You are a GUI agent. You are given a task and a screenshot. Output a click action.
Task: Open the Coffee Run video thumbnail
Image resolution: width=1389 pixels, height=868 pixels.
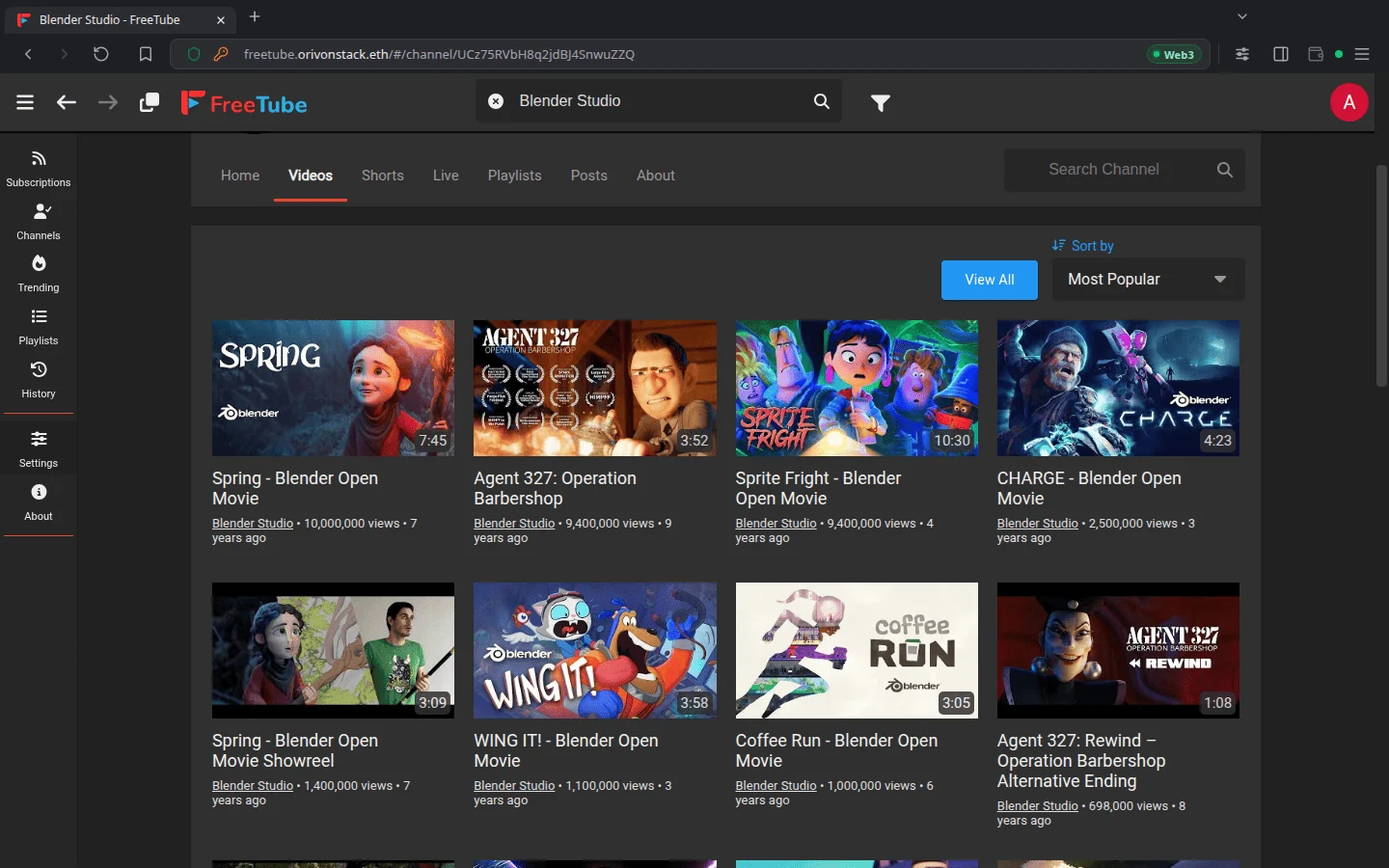click(857, 650)
